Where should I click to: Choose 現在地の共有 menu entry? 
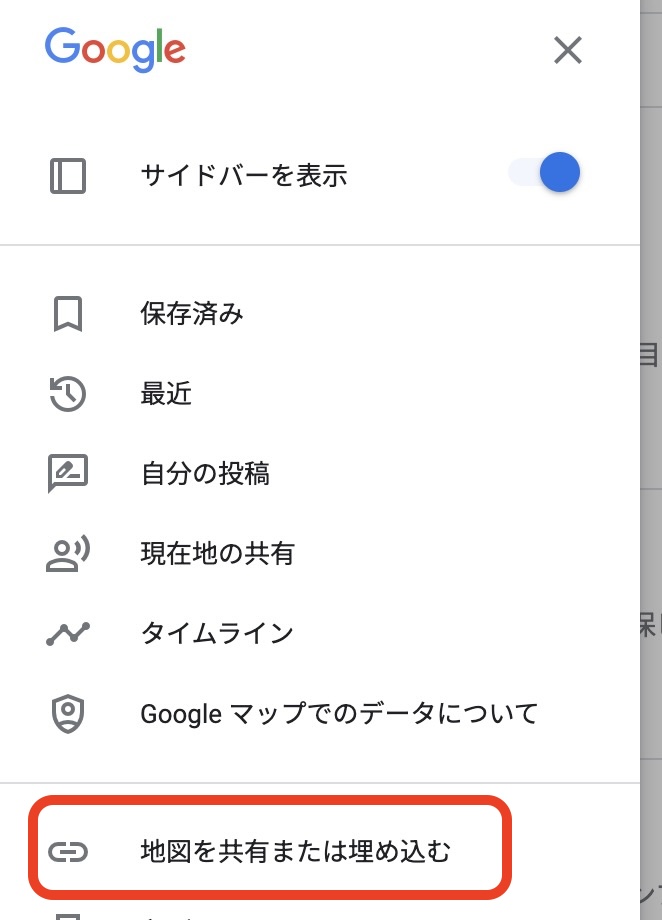point(217,553)
